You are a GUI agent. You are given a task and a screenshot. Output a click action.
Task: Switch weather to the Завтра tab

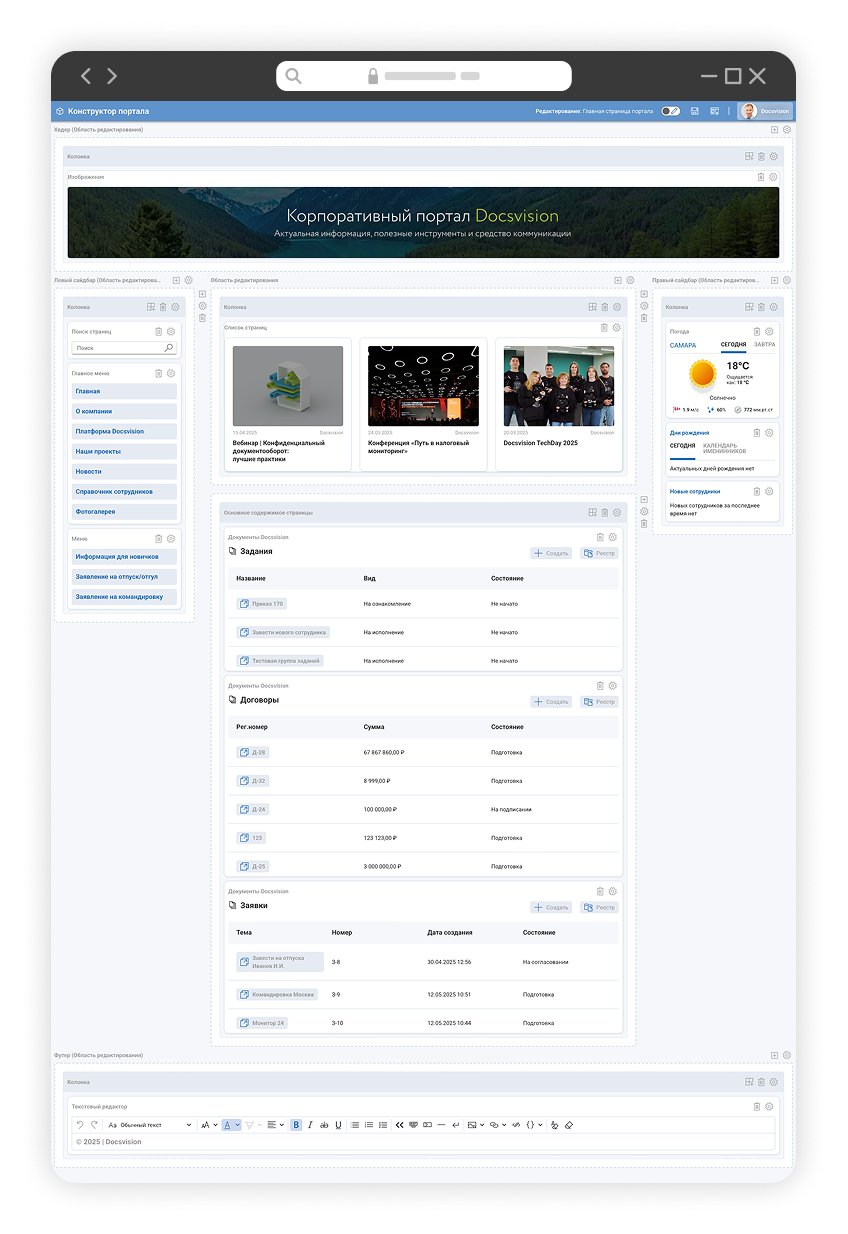(764, 345)
